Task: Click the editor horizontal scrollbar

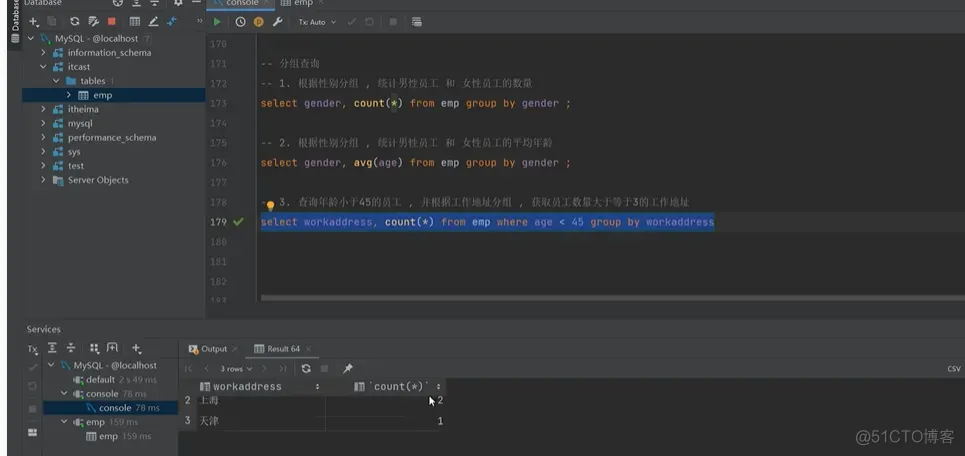Action: [613, 298]
